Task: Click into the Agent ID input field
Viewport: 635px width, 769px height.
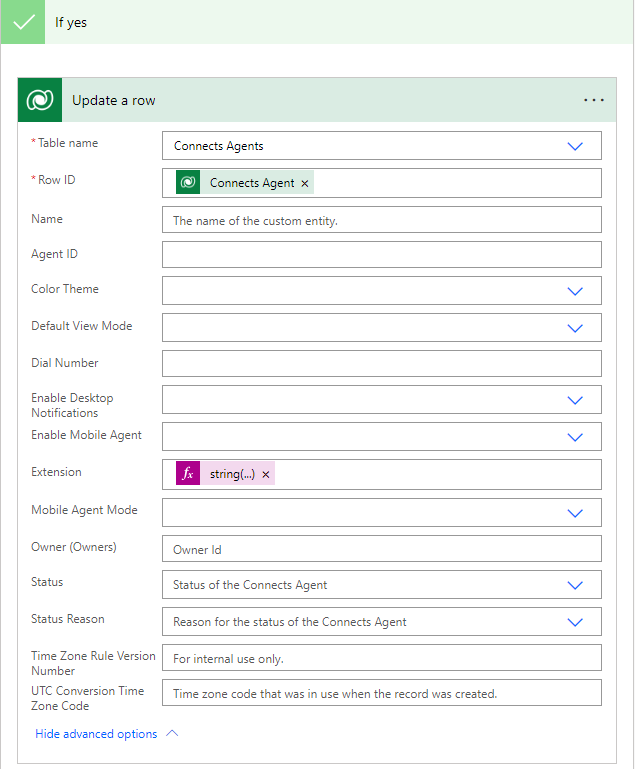Action: coord(381,255)
